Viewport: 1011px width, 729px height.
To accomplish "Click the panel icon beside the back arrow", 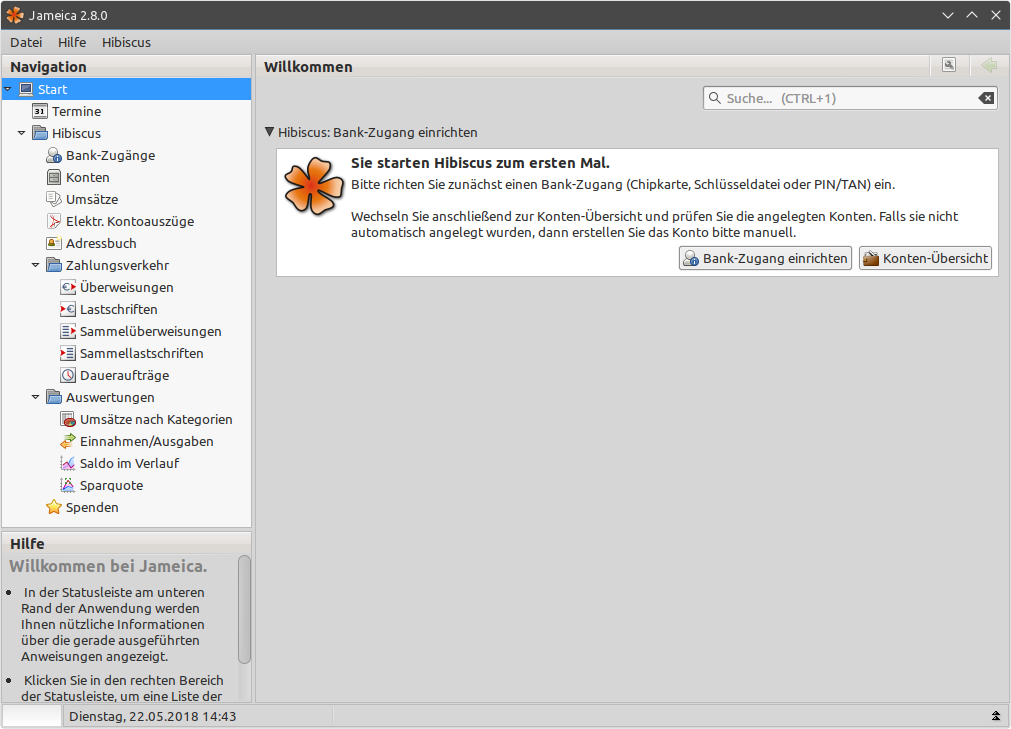I will 949,64.
